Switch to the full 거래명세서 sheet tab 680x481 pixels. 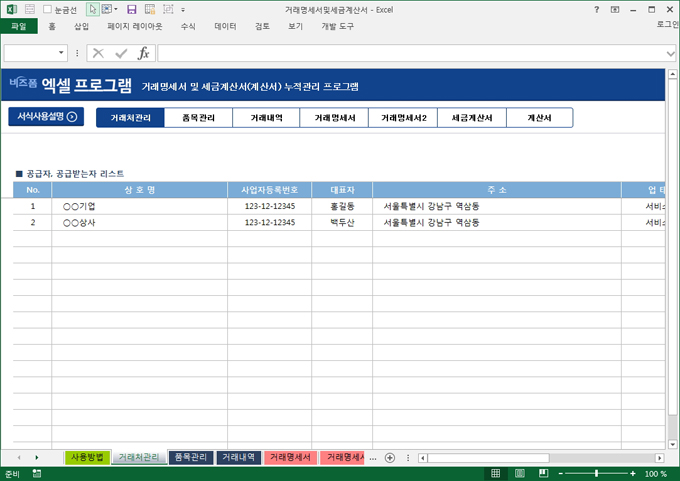[290, 457]
